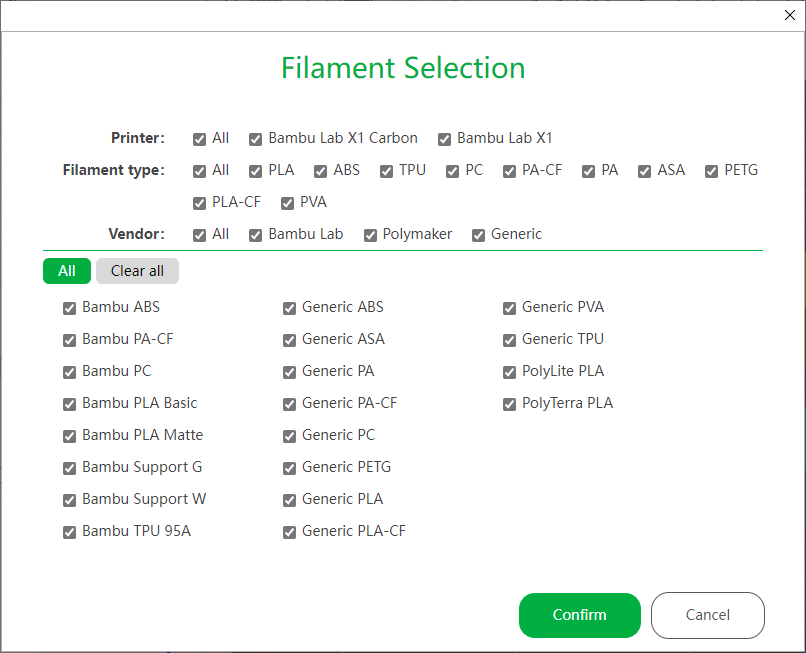Viewport: 806px width, 653px height.
Task: Uncheck PolyLite PLA filament
Action: coord(509,372)
